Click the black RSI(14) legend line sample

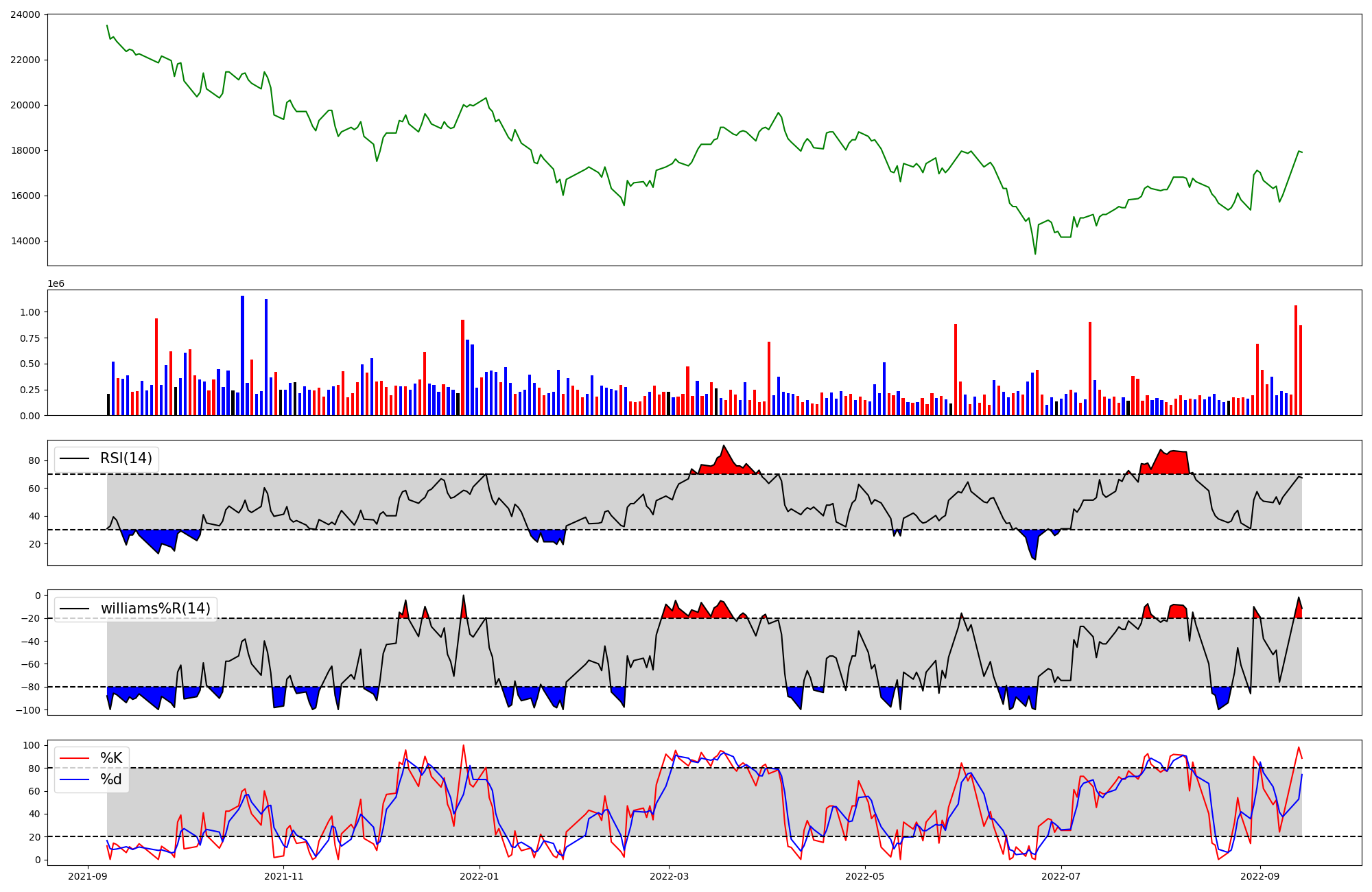(x=75, y=458)
